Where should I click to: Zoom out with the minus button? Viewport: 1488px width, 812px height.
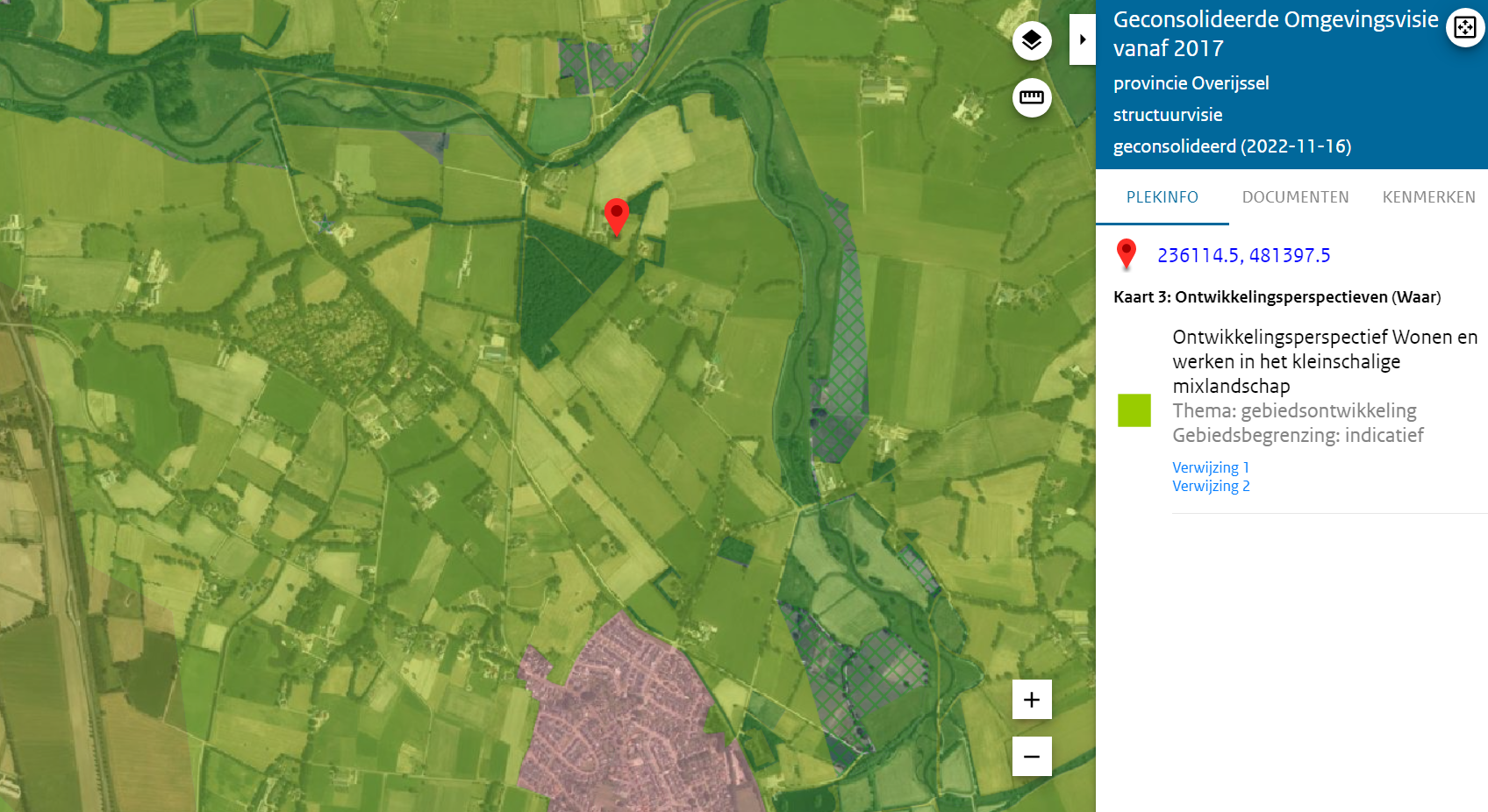pyautogui.click(x=1032, y=756)
